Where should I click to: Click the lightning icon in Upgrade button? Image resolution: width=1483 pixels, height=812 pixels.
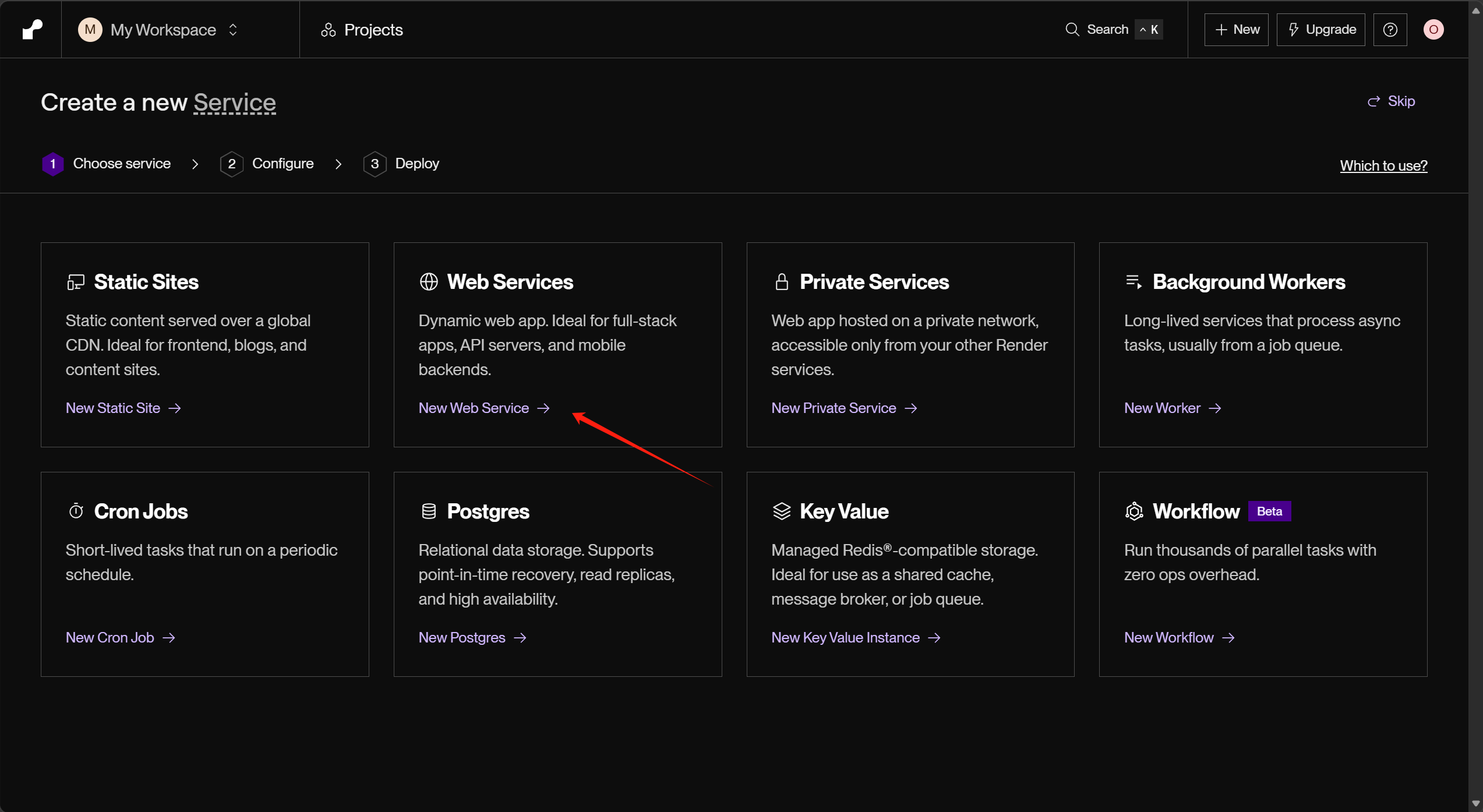click(x=1293, y=30)
